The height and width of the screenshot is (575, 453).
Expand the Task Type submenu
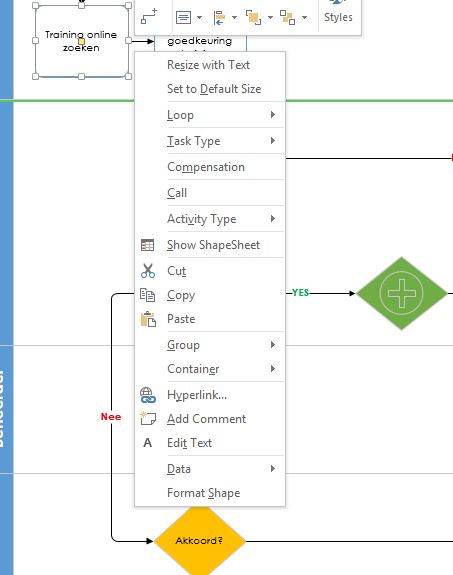pyautogui.click(x=210, y=141)
